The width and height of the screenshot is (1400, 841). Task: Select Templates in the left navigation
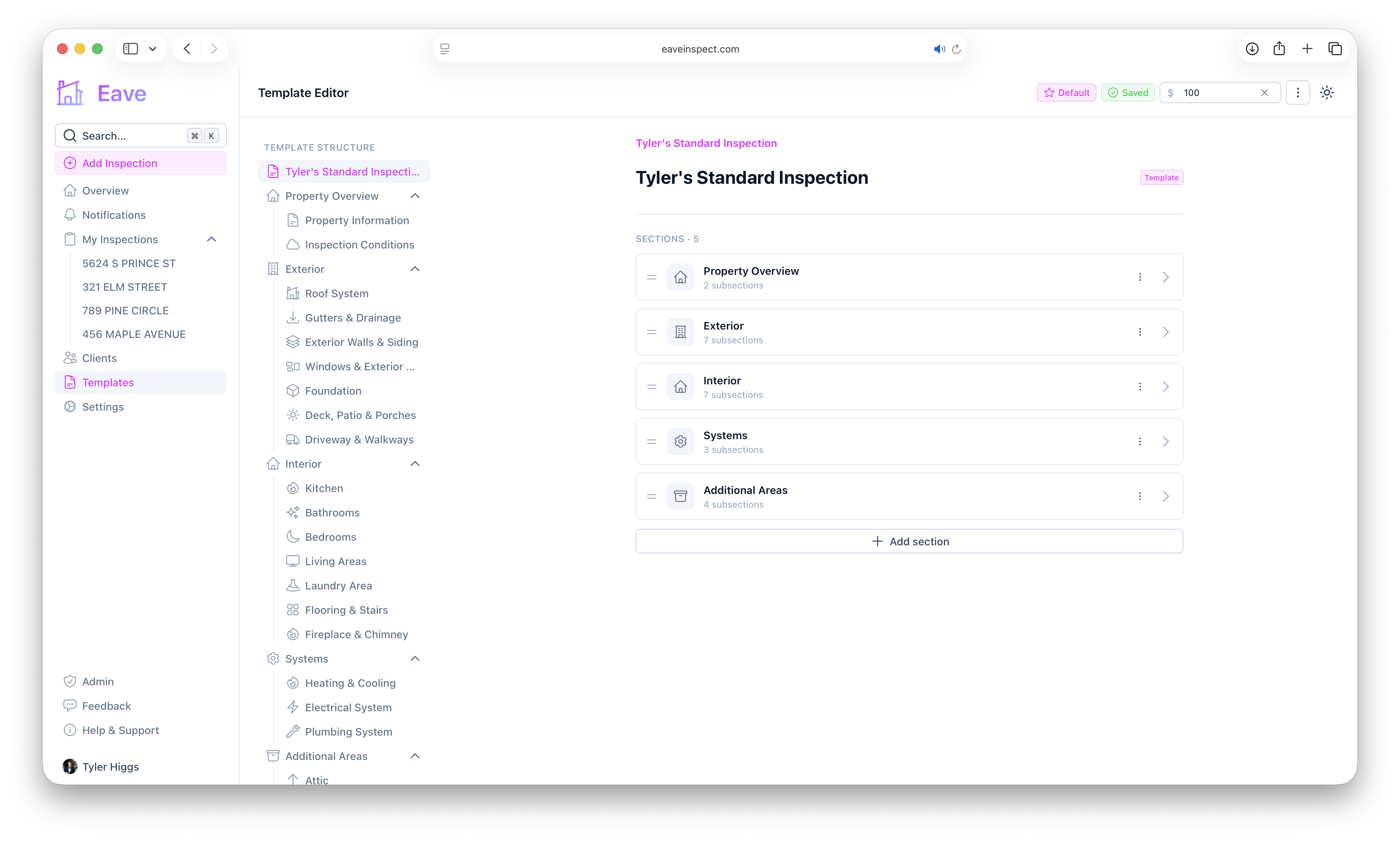pyautogui.click(x=140, y=382)
